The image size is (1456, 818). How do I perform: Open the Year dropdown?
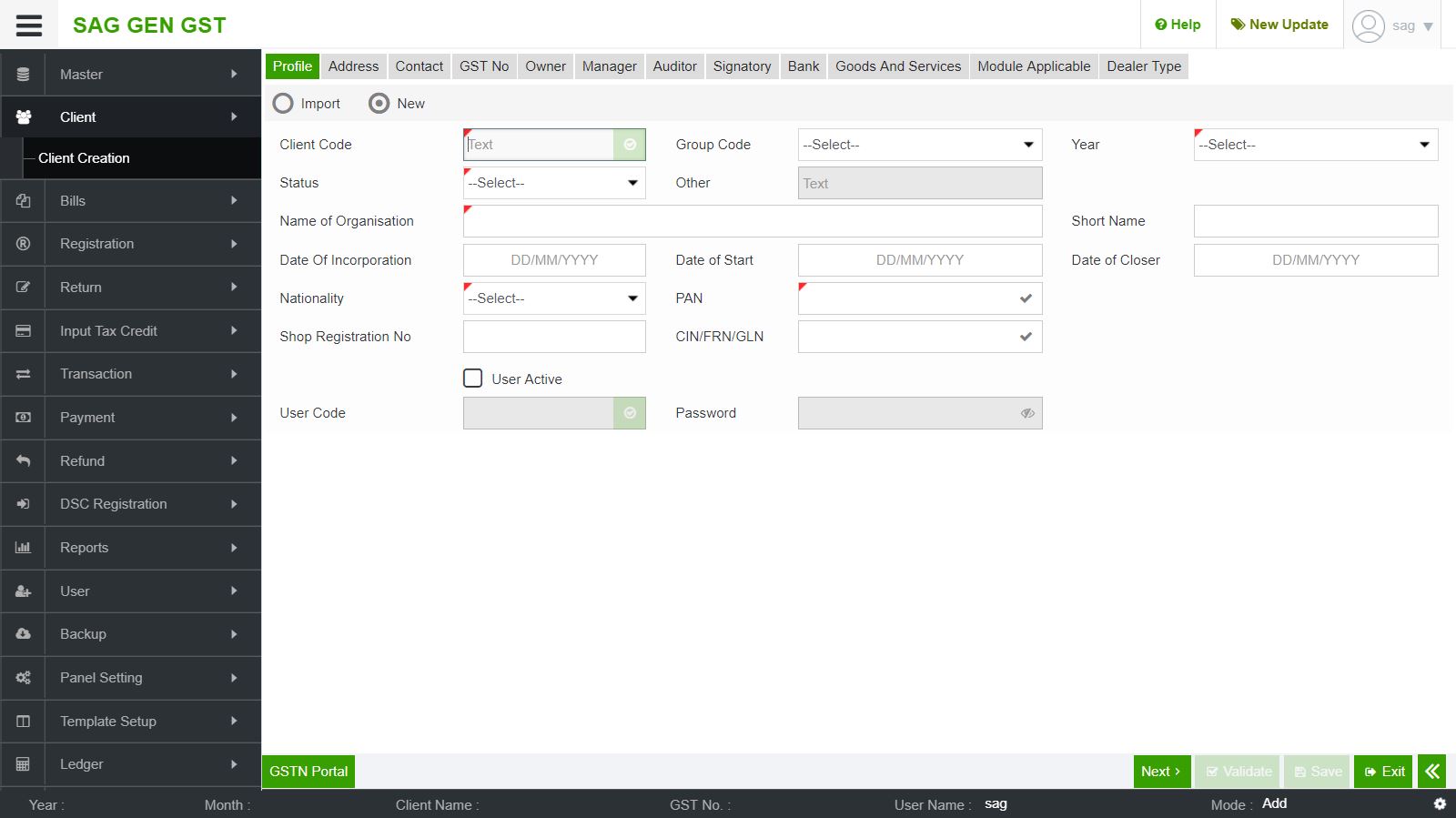(x=1316, y=145)
